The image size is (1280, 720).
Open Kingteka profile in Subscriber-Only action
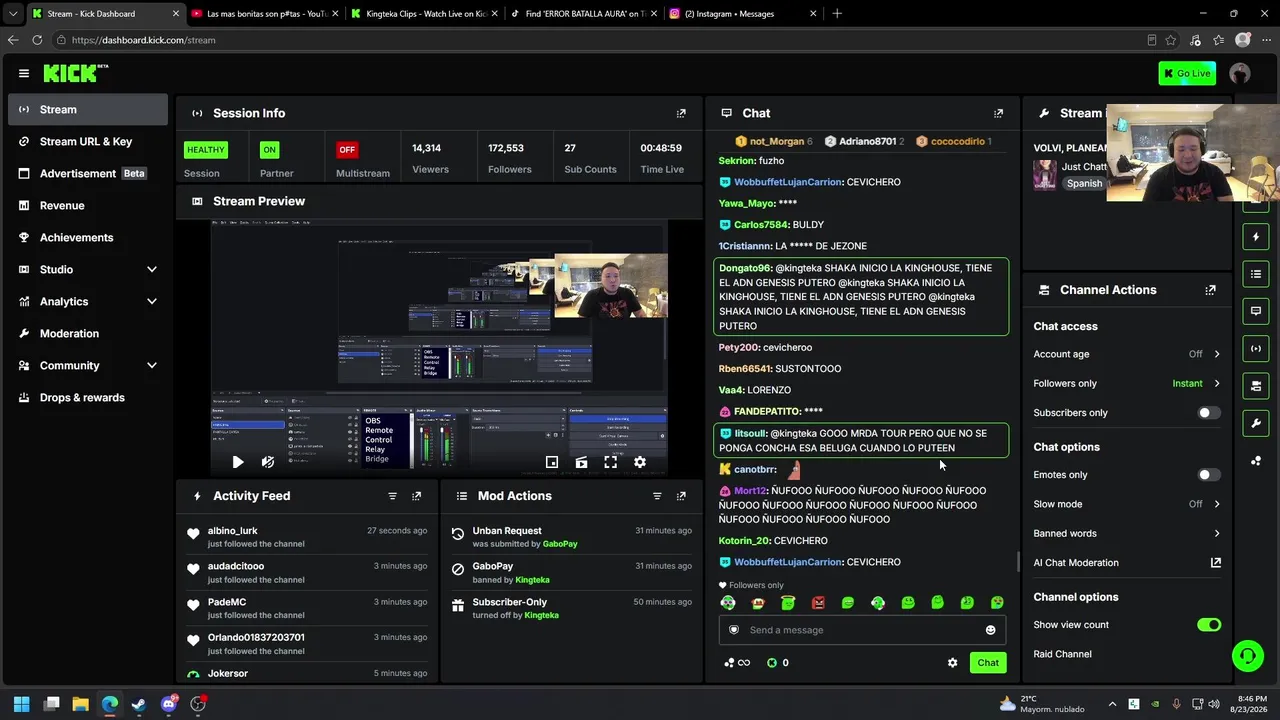click(x=542, y=615)
